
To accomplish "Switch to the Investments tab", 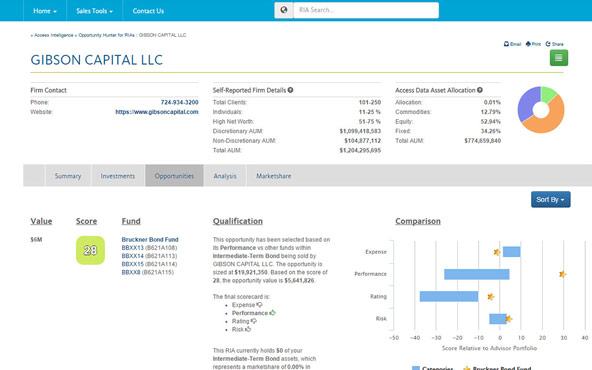I will pyautogui.click(x=118, y=176).
